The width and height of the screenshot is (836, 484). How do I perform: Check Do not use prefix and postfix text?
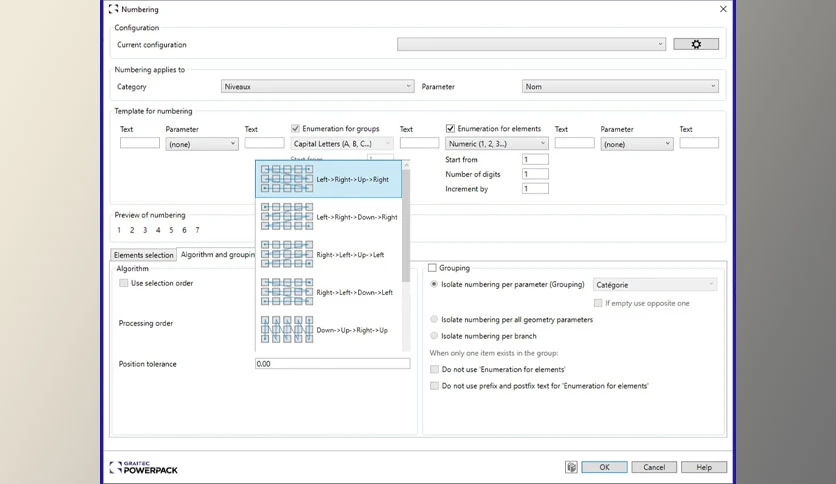pos(435,385)
